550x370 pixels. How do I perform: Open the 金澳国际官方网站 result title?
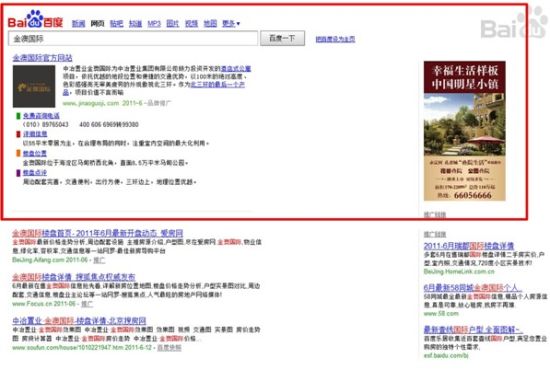tap(42, 58)
